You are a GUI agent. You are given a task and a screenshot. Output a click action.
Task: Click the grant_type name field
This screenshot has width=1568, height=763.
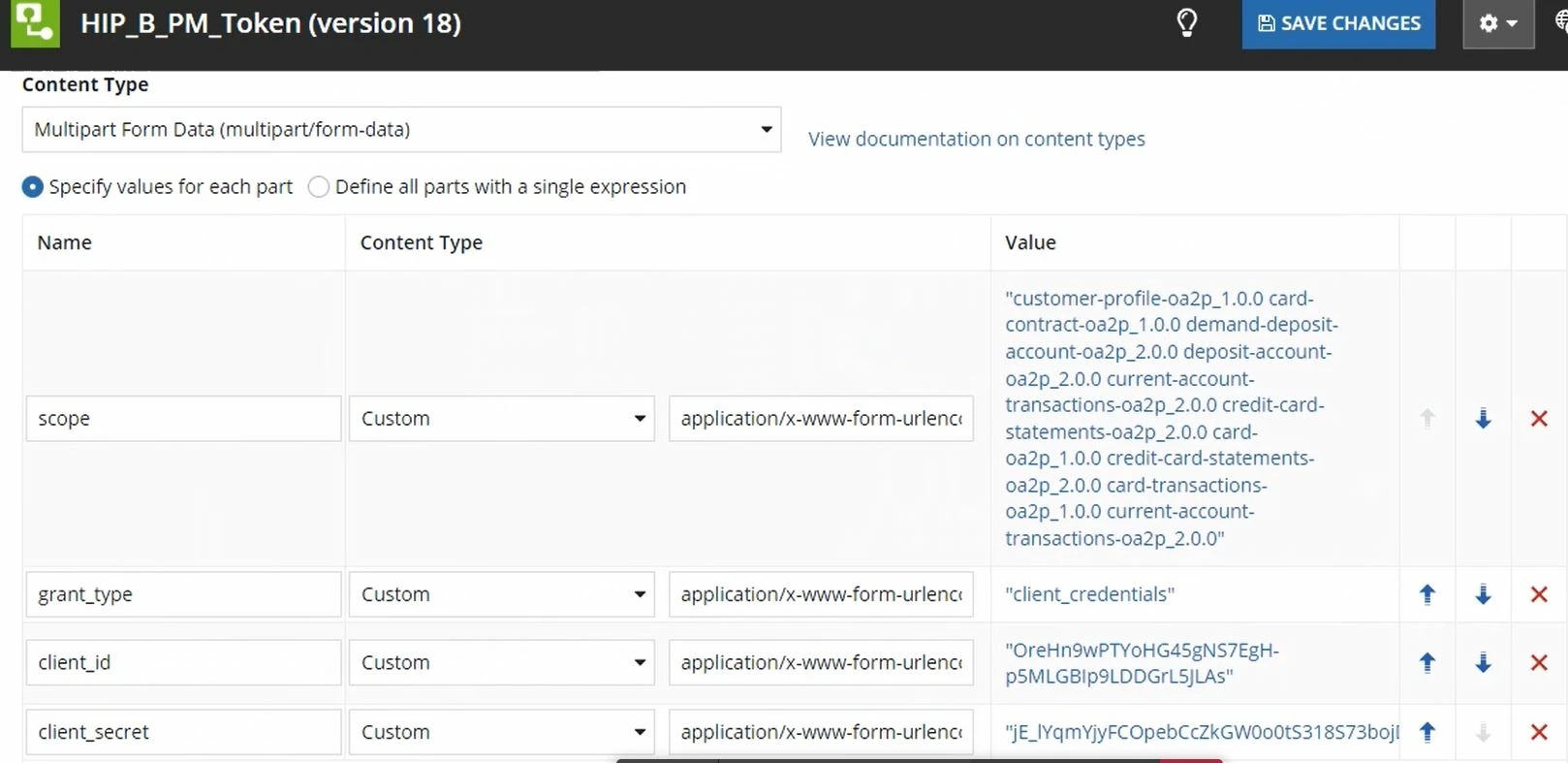pos(183,594)
